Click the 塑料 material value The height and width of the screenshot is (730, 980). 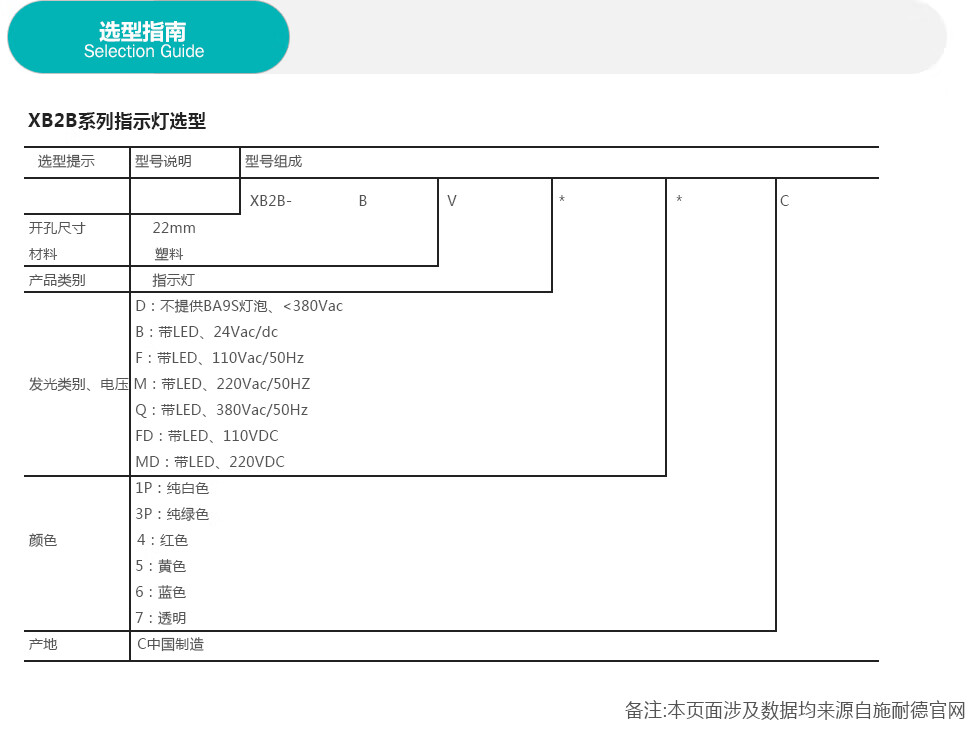point(169,254)
